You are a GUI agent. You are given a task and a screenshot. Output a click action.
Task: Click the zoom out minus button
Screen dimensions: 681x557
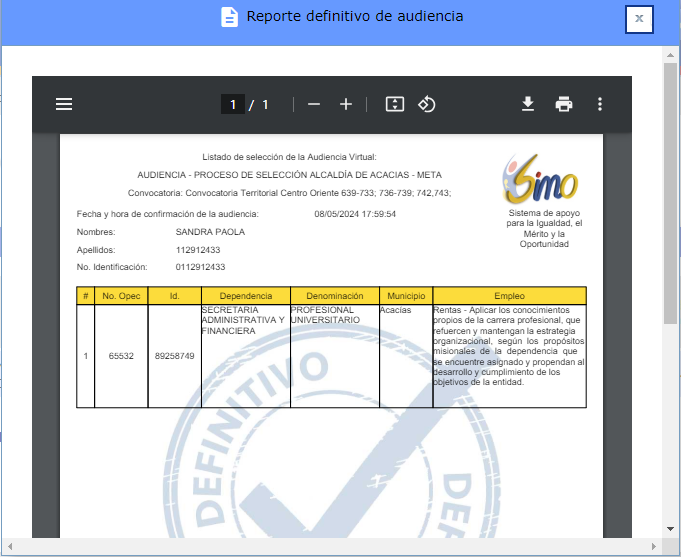[x=314, y=104]
